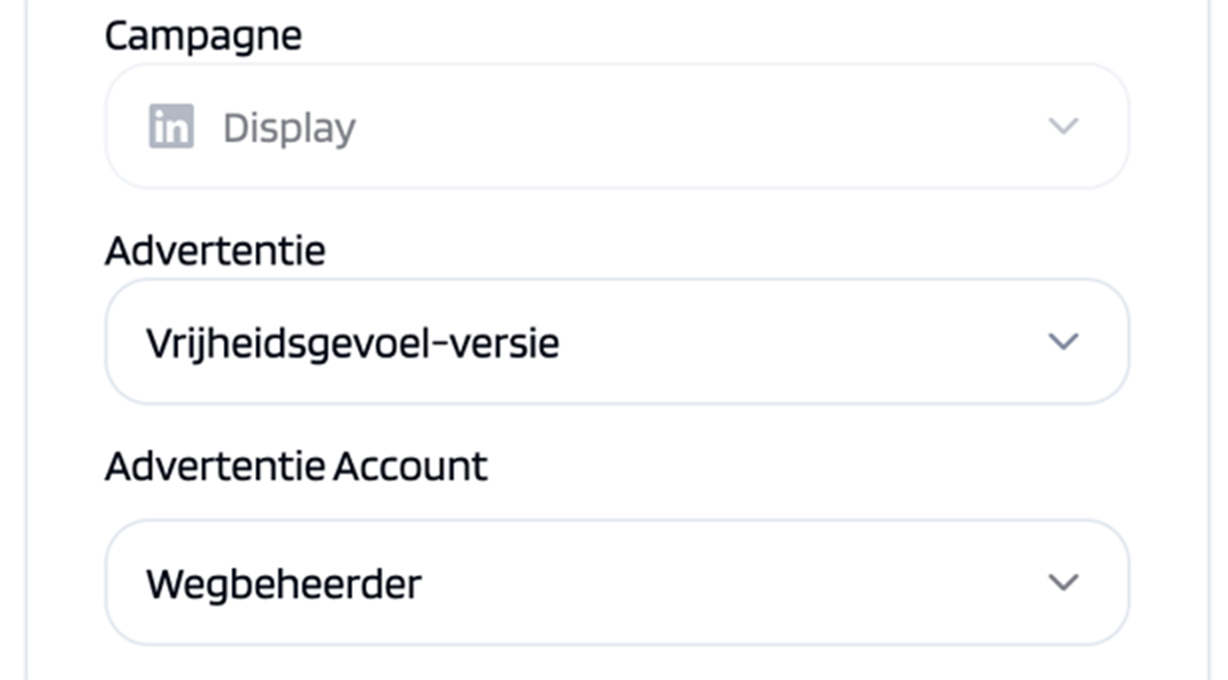
Task: Click the chevron beside Wegbeheerder
Action: click(1062, 582)
